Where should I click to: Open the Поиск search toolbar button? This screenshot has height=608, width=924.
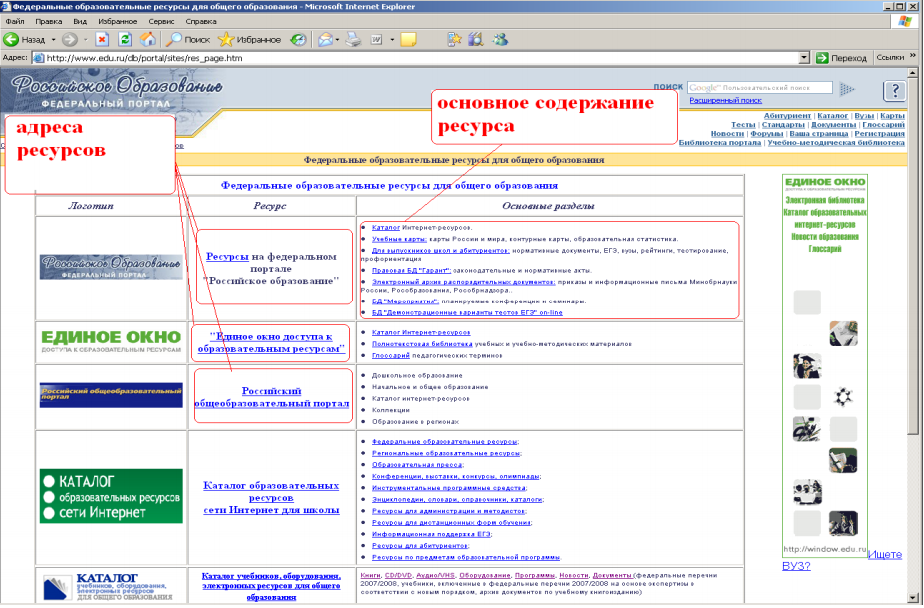pyautogui.click(x=188, y=39)
